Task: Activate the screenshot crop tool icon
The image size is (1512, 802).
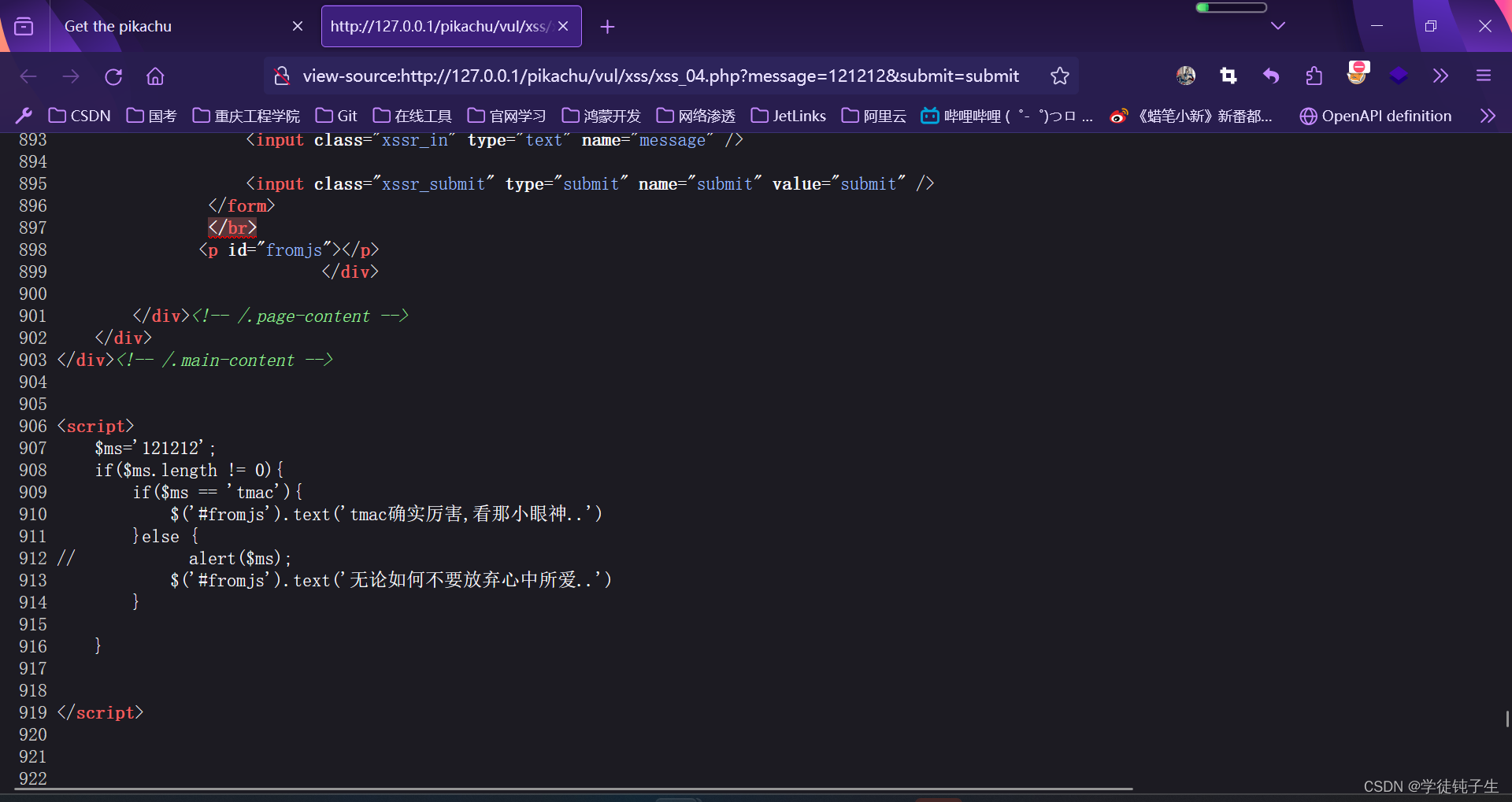Action: pos(1228,76)
